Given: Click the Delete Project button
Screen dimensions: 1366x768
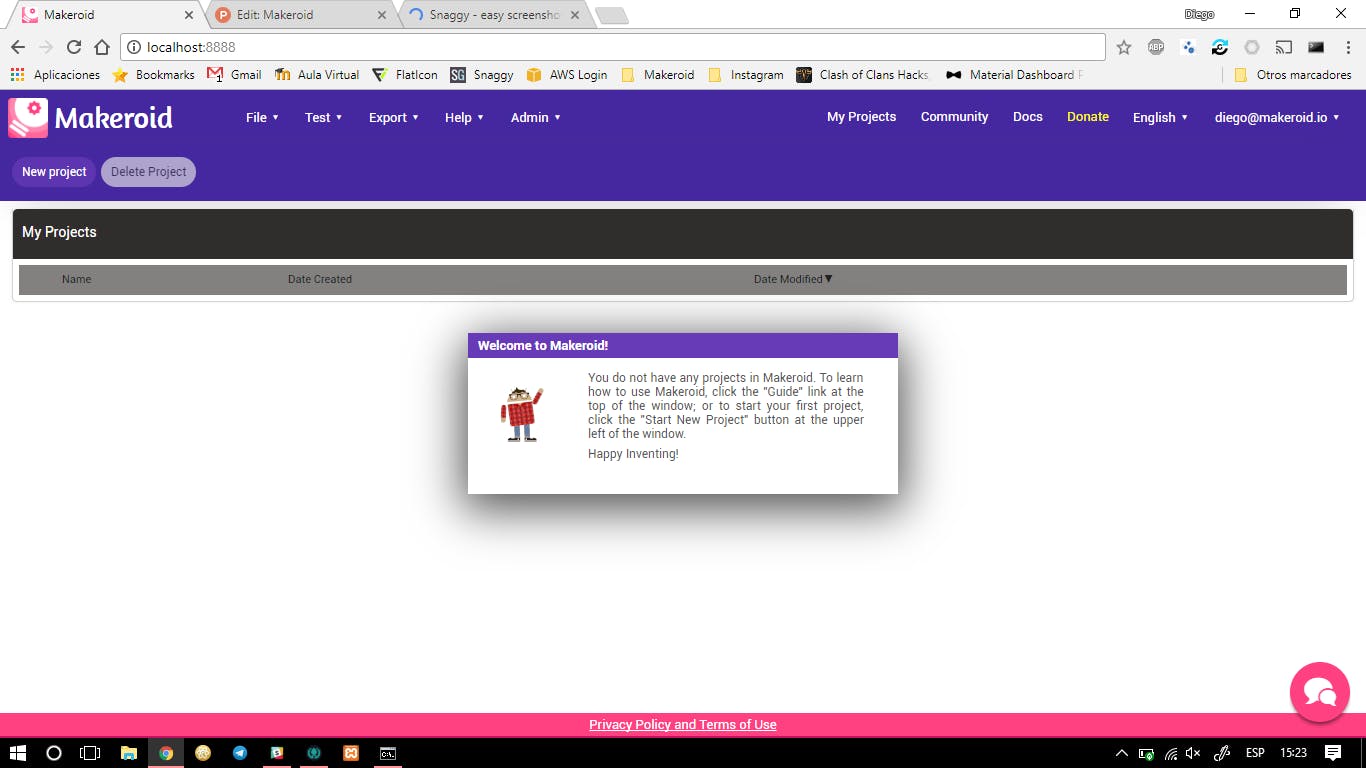Looking at the screenshot, I should coord(148,172).
